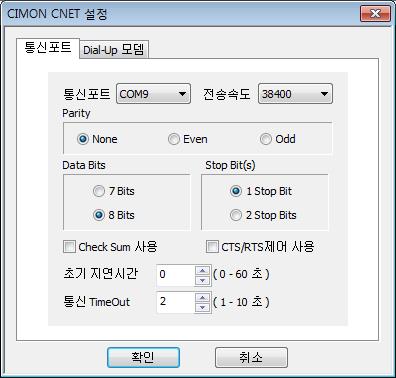Click the 취소 button
396x378 pixels.
(251, 358)
